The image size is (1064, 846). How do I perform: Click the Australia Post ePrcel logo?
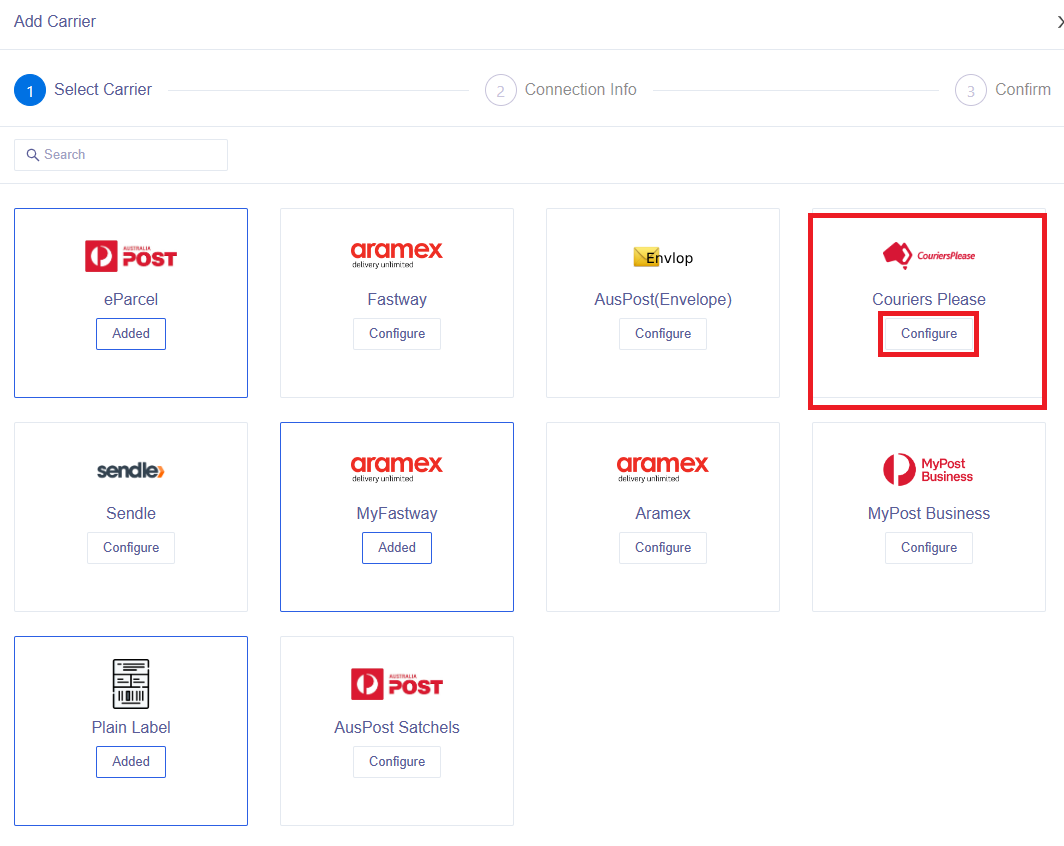pyautogui.click(x=130, y=255)
